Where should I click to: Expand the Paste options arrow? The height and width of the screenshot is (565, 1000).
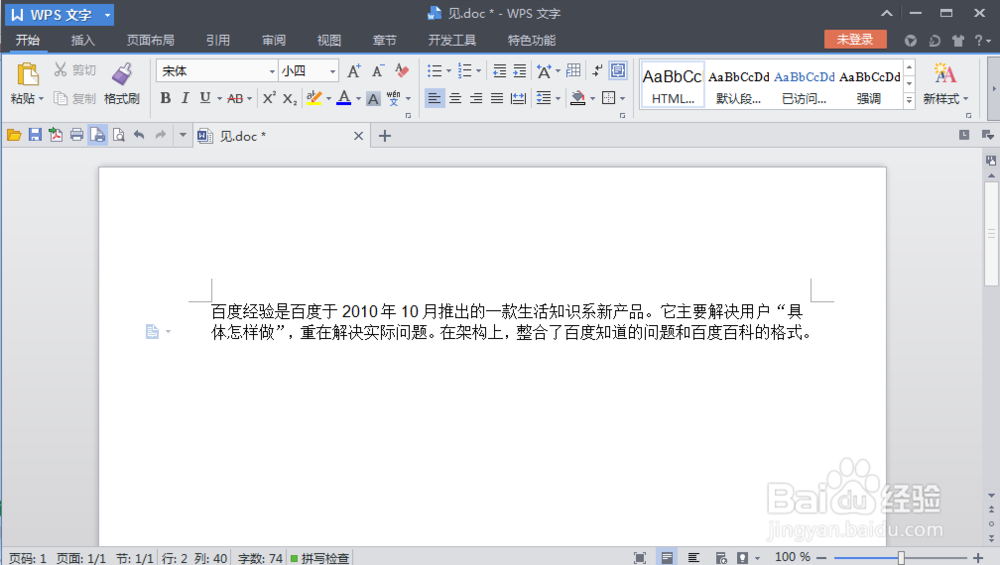point(41,99)
